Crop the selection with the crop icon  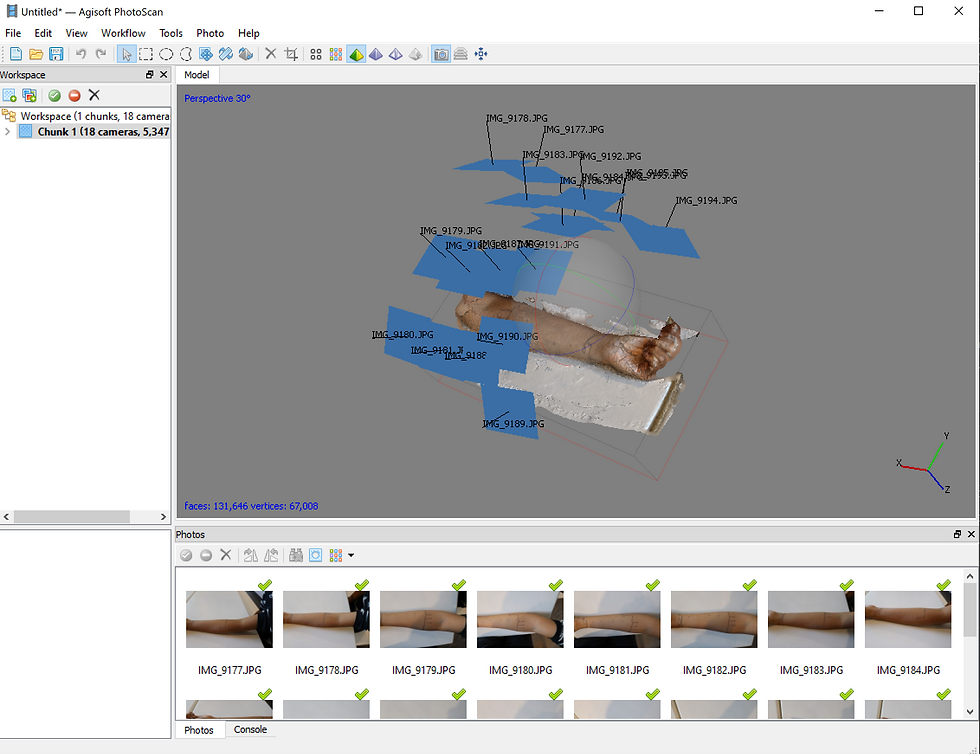(x=291, y=54)
